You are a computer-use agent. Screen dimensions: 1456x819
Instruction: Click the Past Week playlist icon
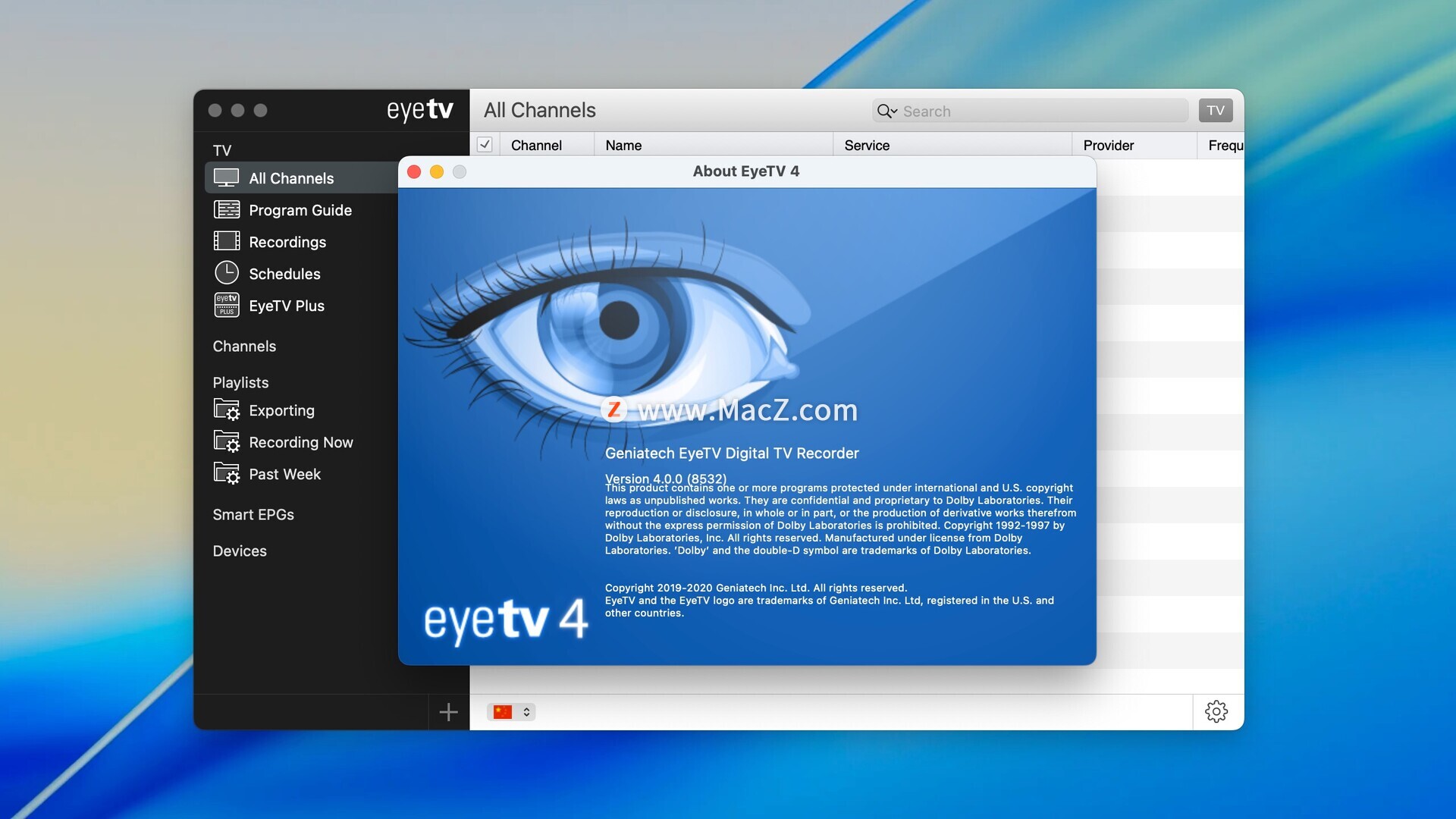[x=226, y=474]
